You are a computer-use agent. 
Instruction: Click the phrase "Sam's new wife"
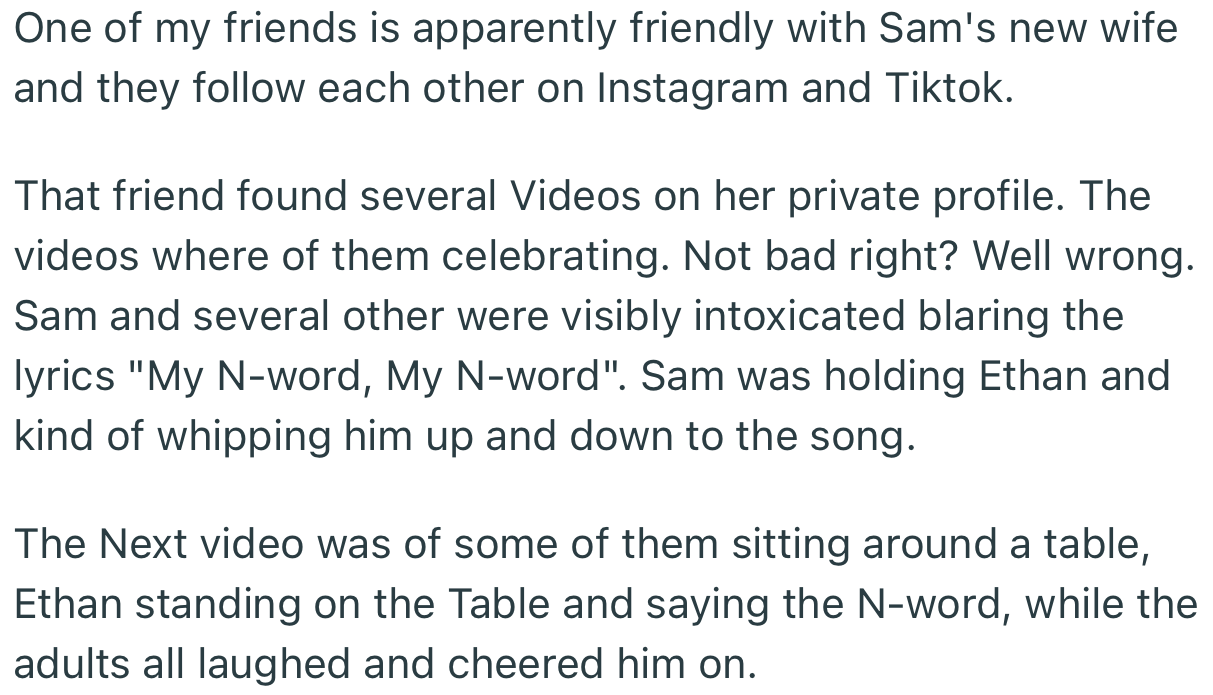click(x=1028, y=28)
